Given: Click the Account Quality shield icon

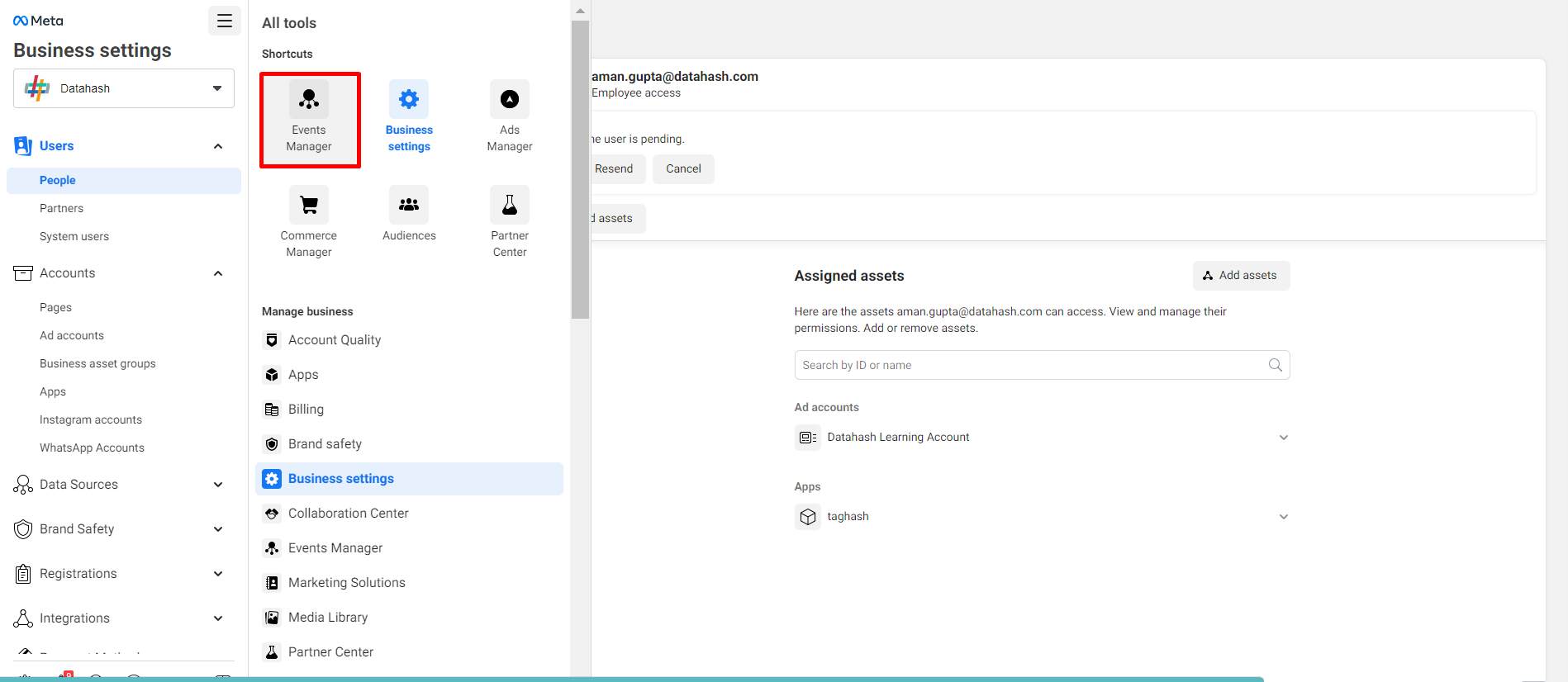Looking at the screenshot, I should 272,340.
